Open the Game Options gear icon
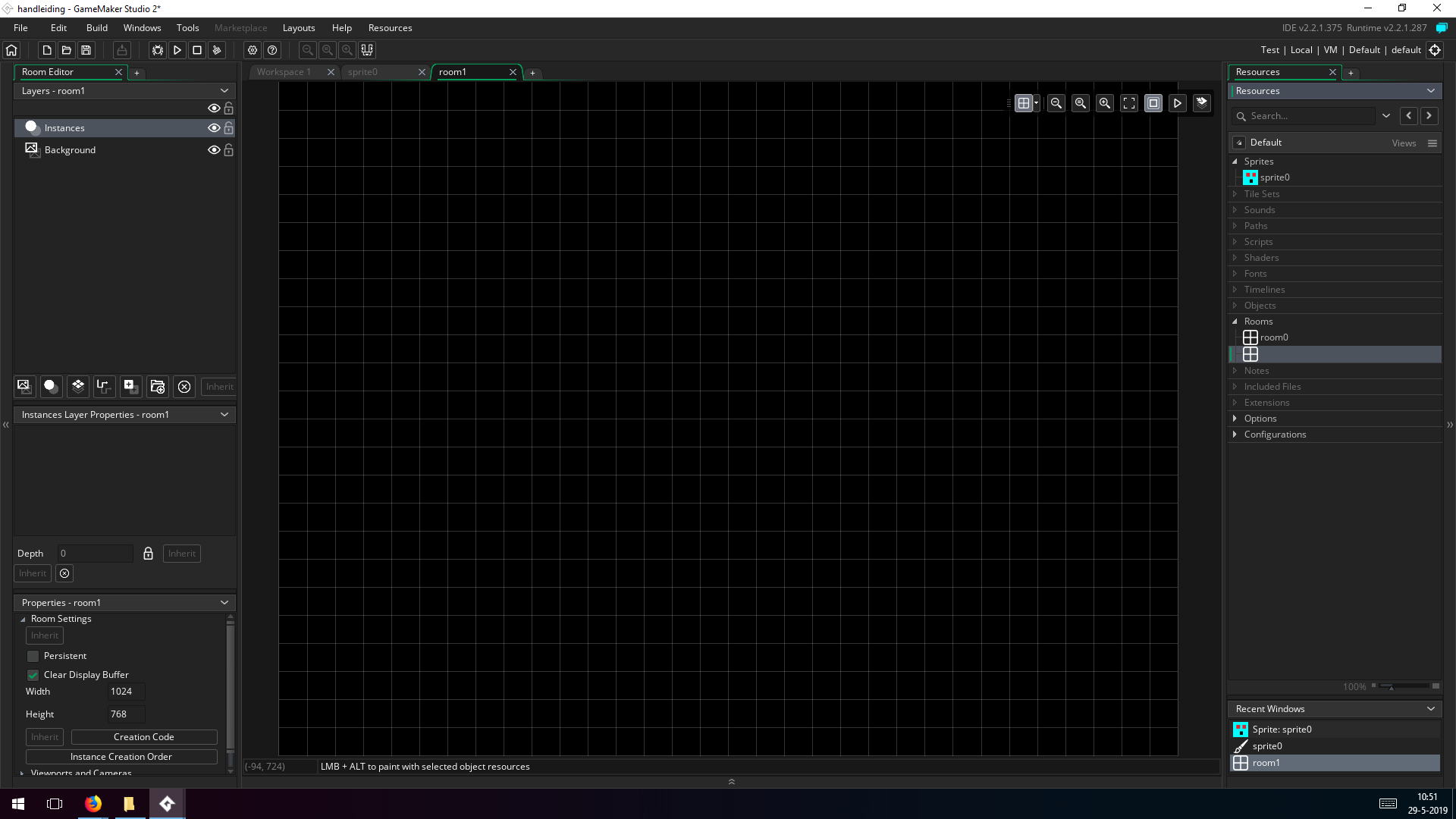This screenshot has height=819, width=1456. 253,50
